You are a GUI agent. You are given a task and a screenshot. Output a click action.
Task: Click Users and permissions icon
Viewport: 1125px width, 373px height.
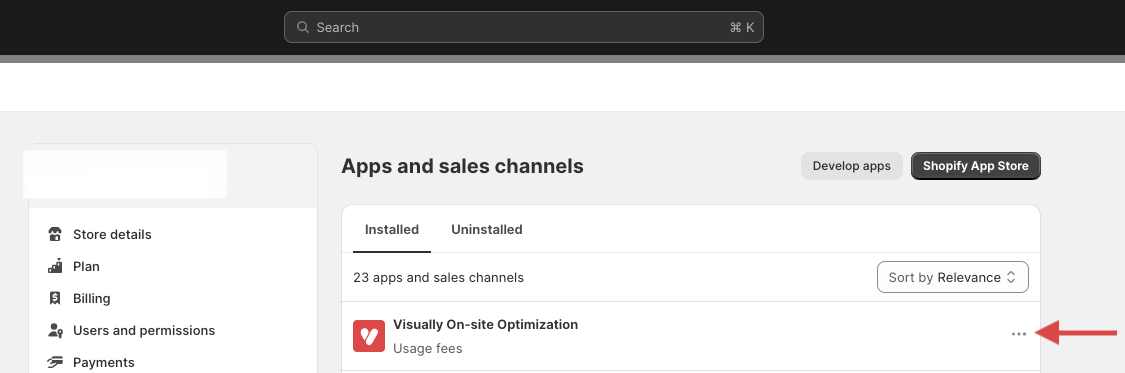(55, 331)
